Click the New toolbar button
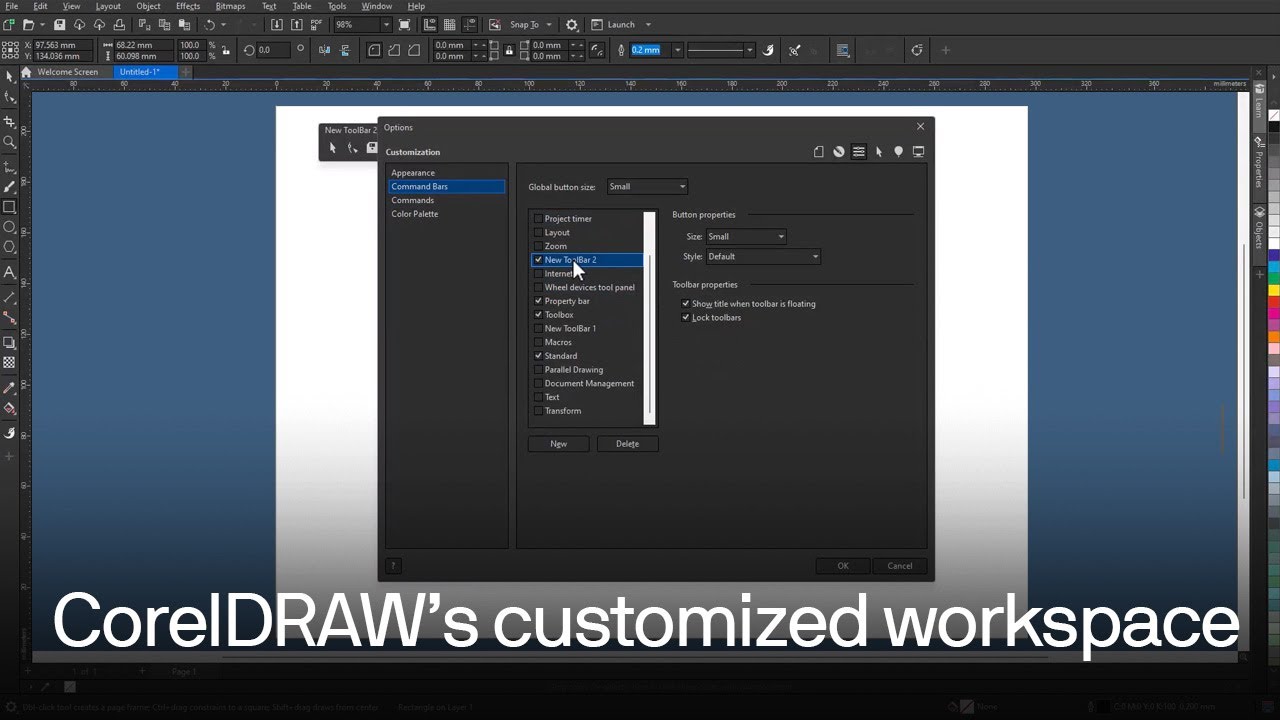The height and width of the screenshot is (720, 1280). pos(558,444)
